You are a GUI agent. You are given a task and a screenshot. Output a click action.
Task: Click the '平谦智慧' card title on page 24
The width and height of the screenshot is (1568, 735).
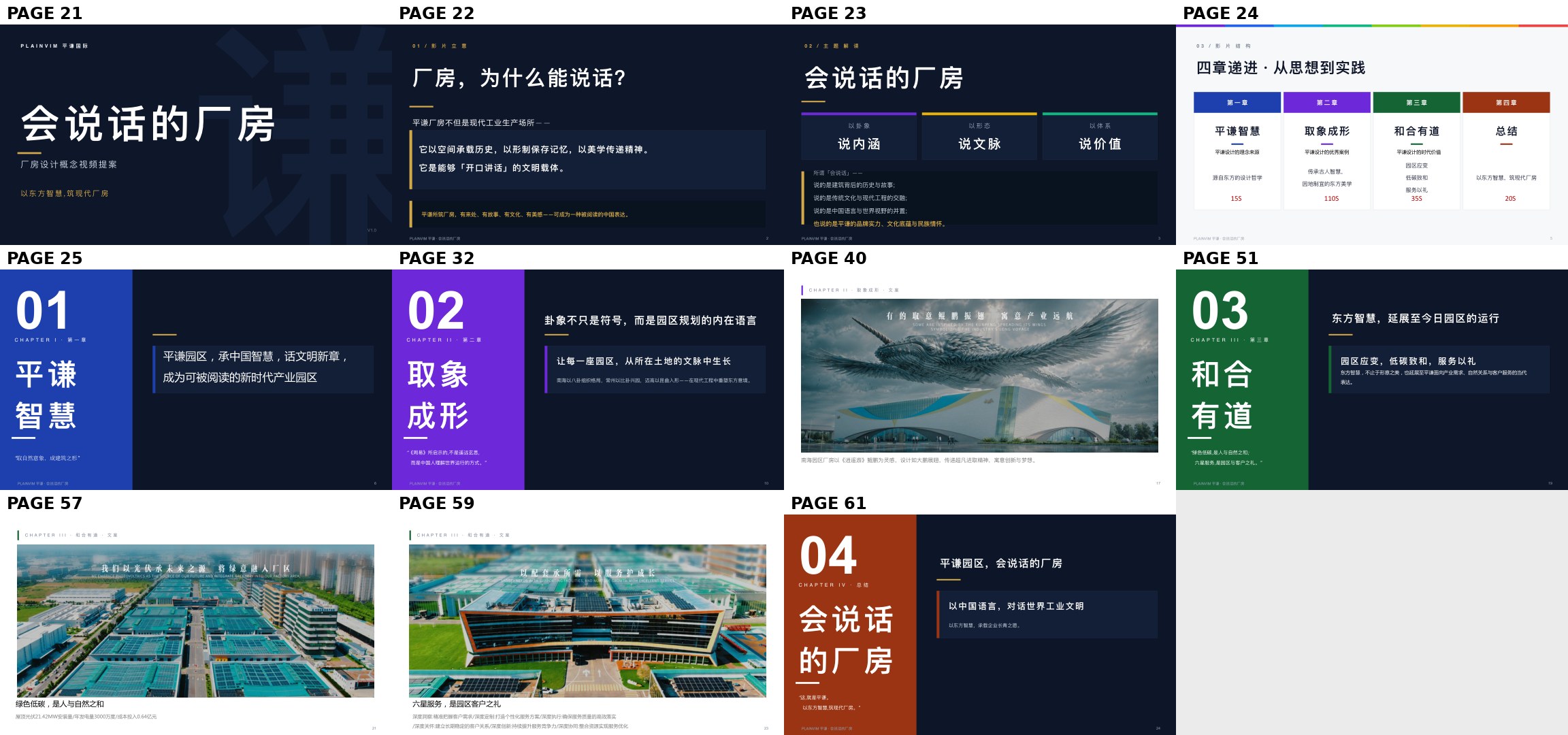pos(1237,131)
